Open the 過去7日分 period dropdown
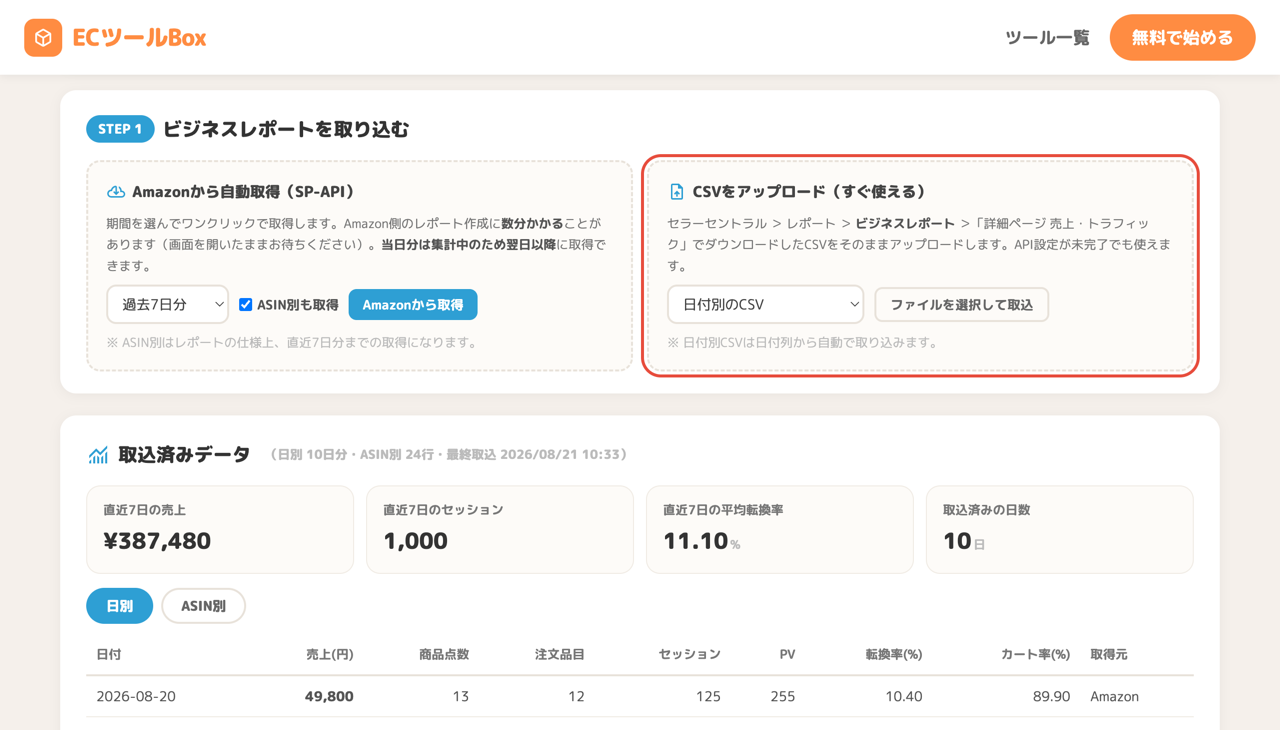 [168, 305]
